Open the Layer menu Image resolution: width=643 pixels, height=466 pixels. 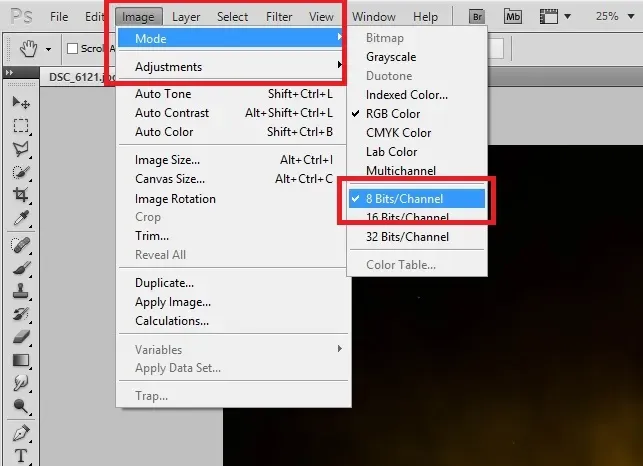pyautogui.click(x=186, y=17)
